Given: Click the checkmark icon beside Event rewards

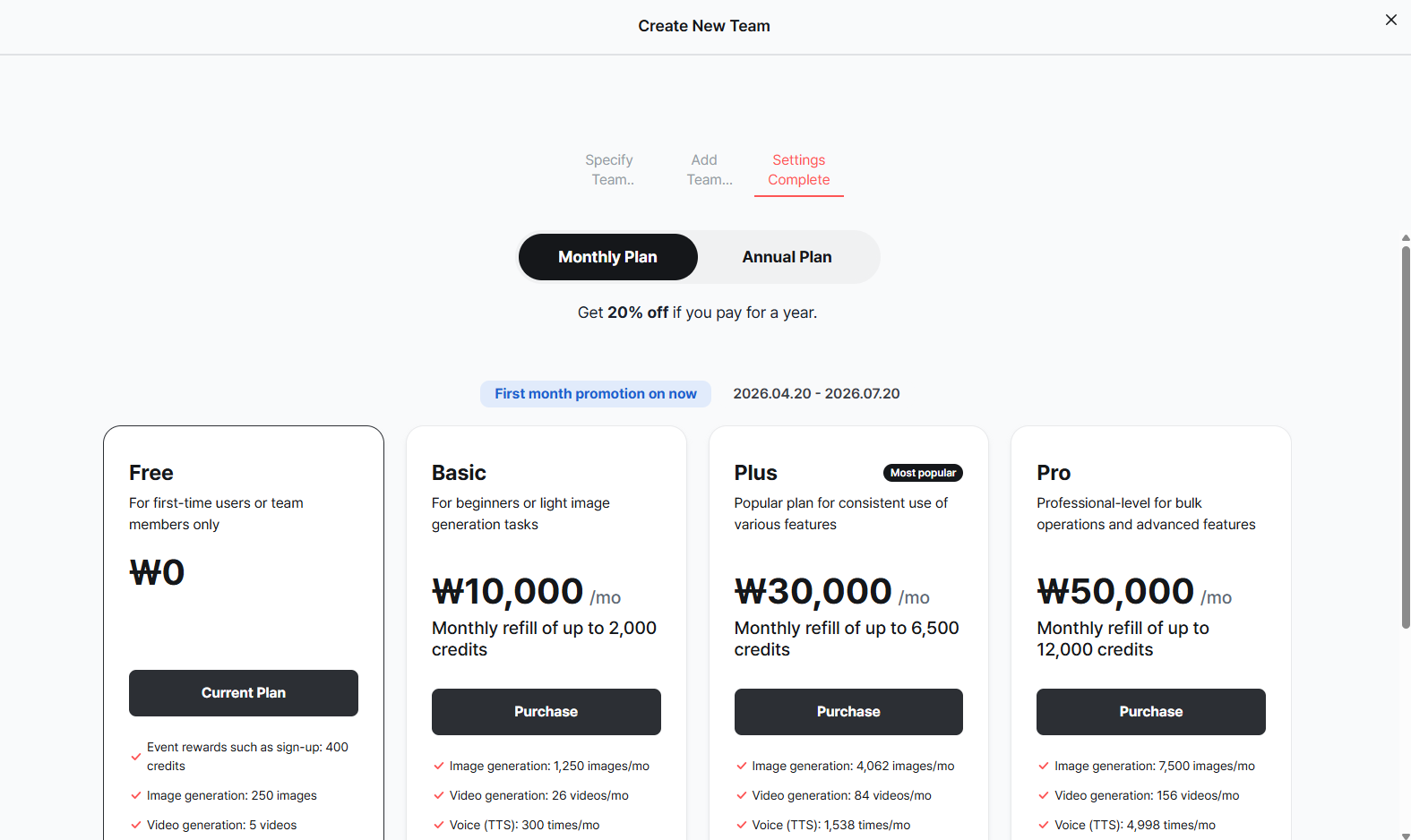Looking at the screenshot, I should coord(136,757).
